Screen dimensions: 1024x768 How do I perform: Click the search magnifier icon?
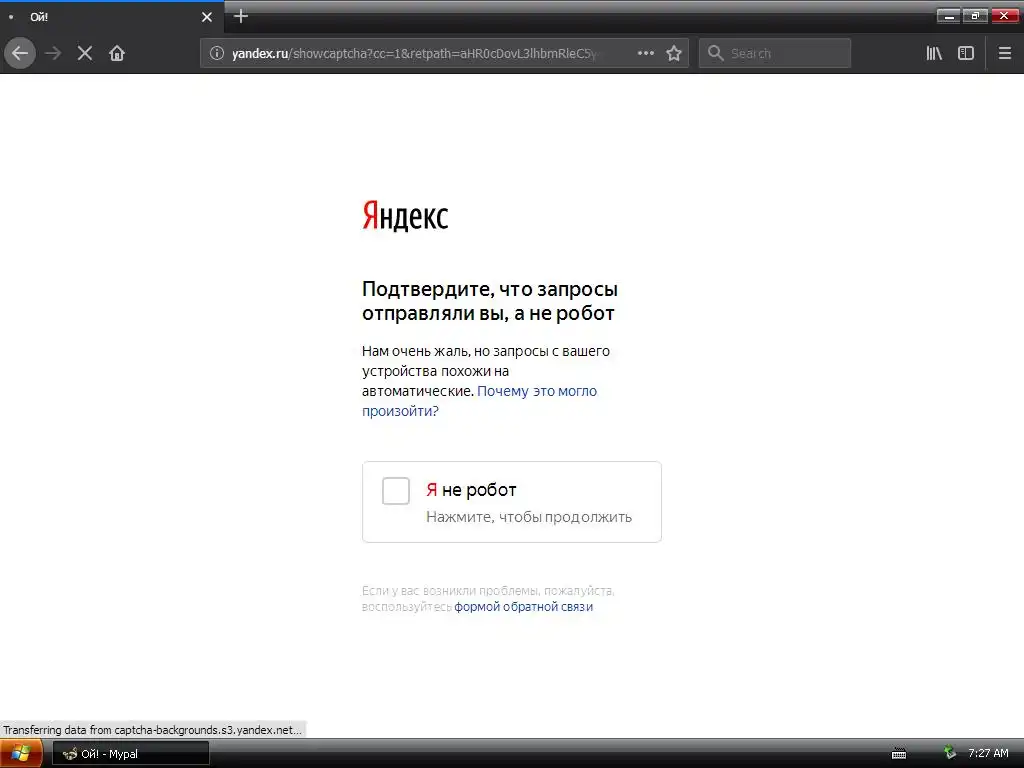point(716,53)
